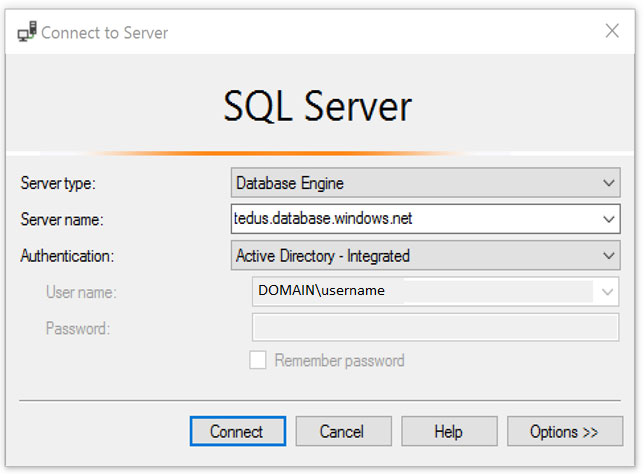644x474 pixels.
Task: Expand the User name dropdown arrow
Action: tap(608, 292)
